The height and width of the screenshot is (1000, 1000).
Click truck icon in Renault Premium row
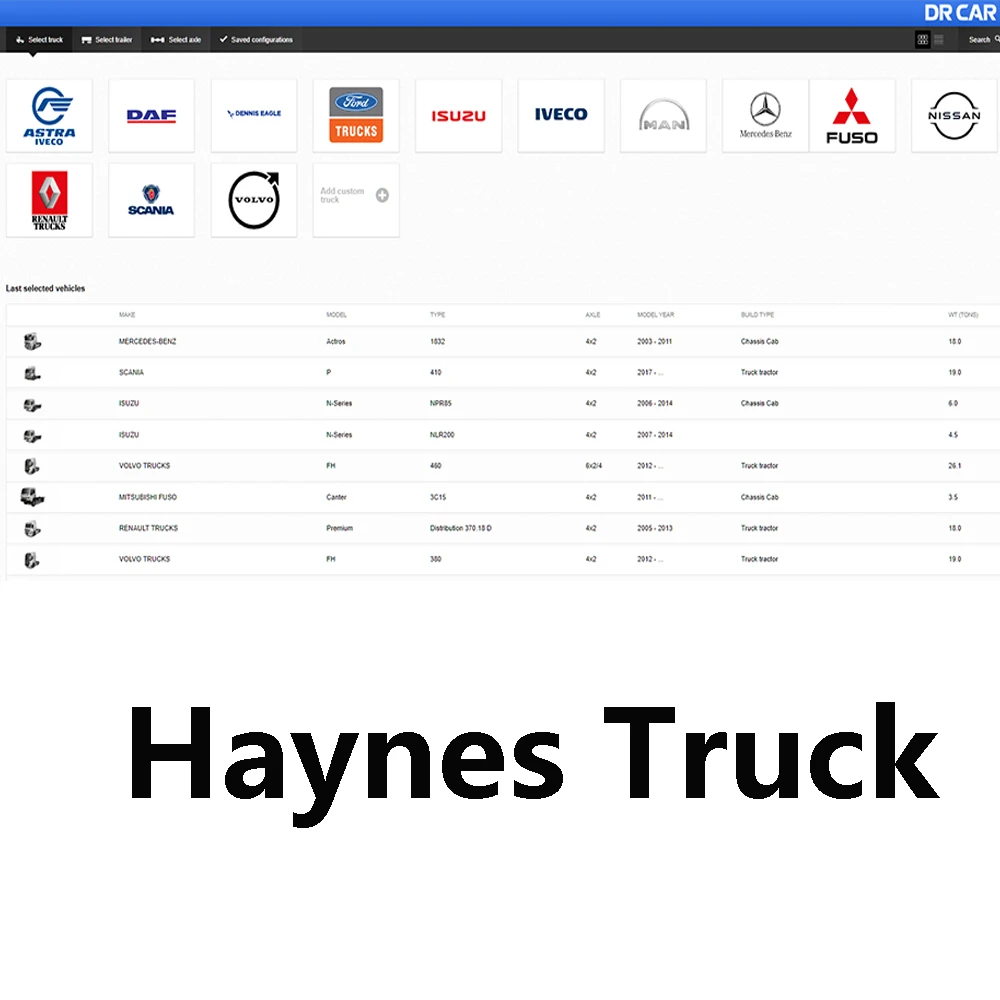tap(32, 528)
